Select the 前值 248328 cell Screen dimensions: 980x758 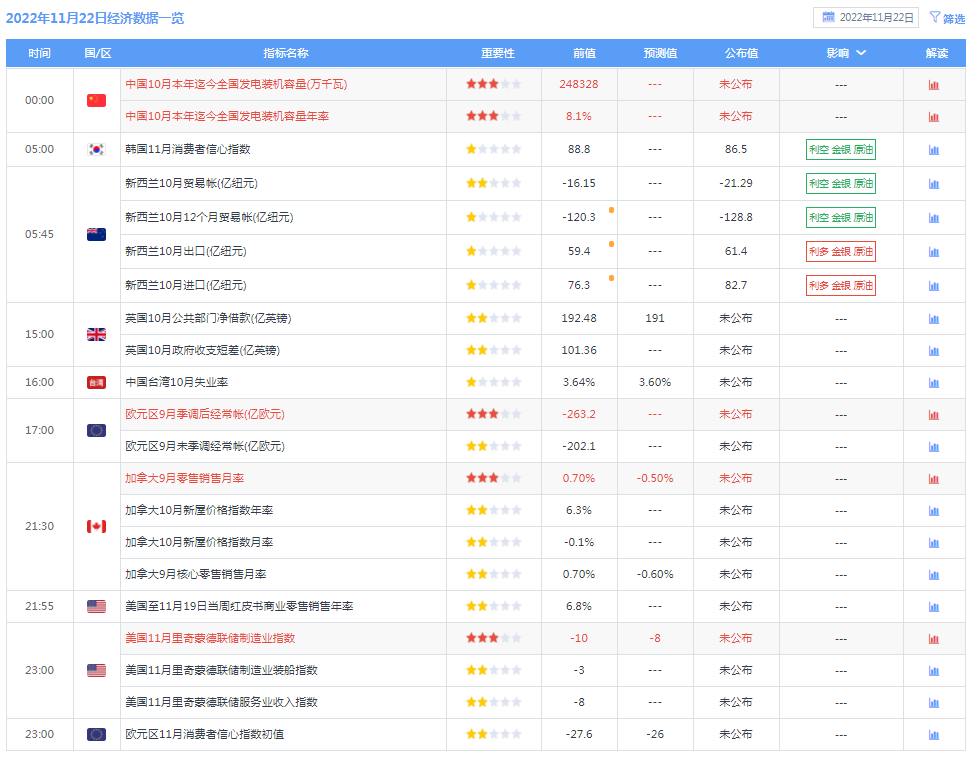[x=579, y=84]
